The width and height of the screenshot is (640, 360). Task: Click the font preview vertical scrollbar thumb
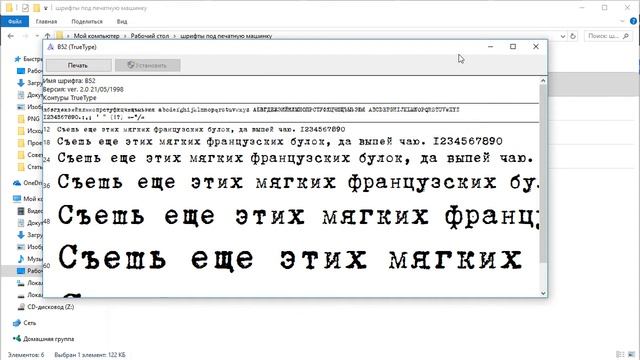click(543, 173)
